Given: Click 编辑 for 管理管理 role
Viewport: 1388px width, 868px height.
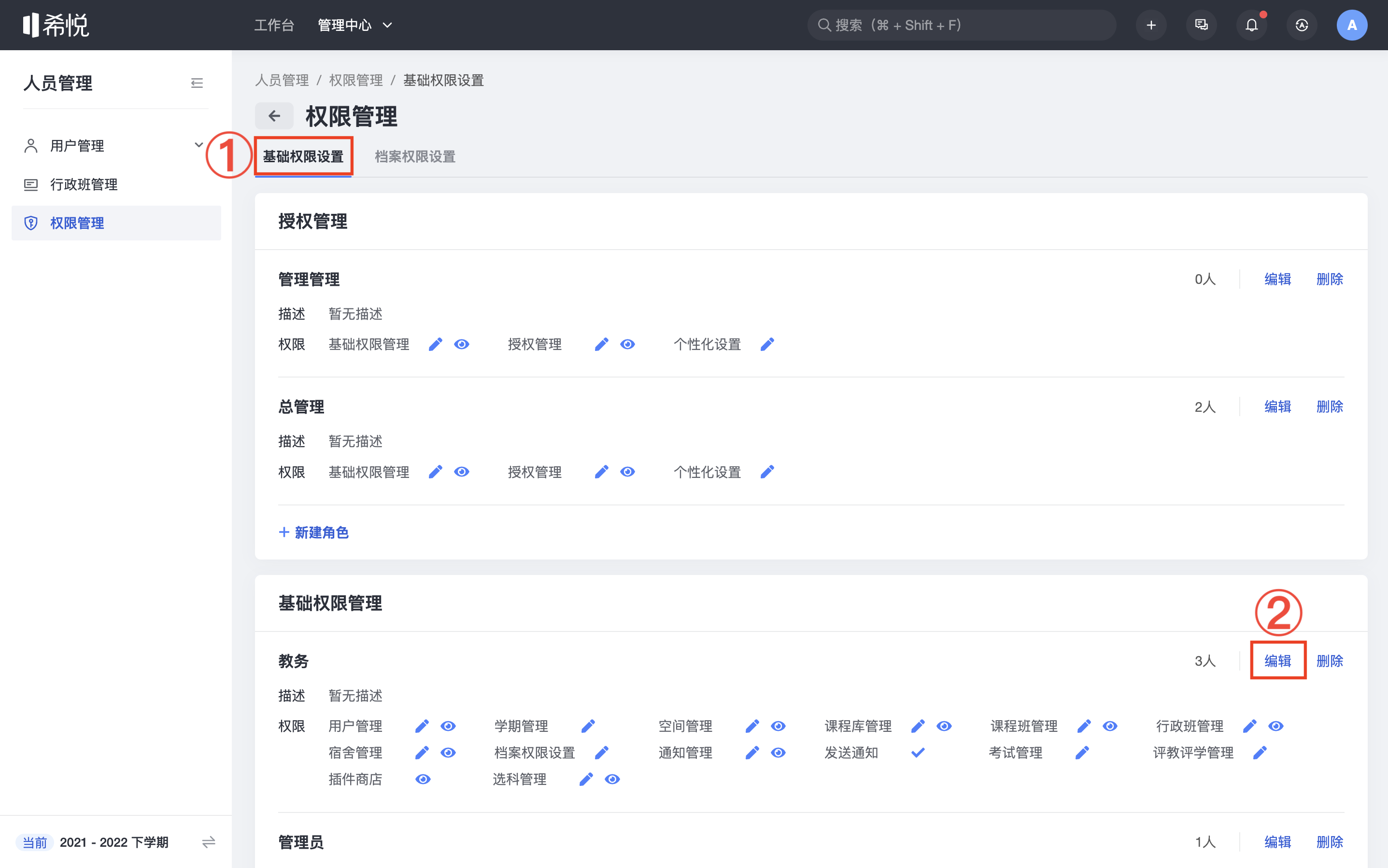Looking at the screenshot, I should click(1277, 279).
